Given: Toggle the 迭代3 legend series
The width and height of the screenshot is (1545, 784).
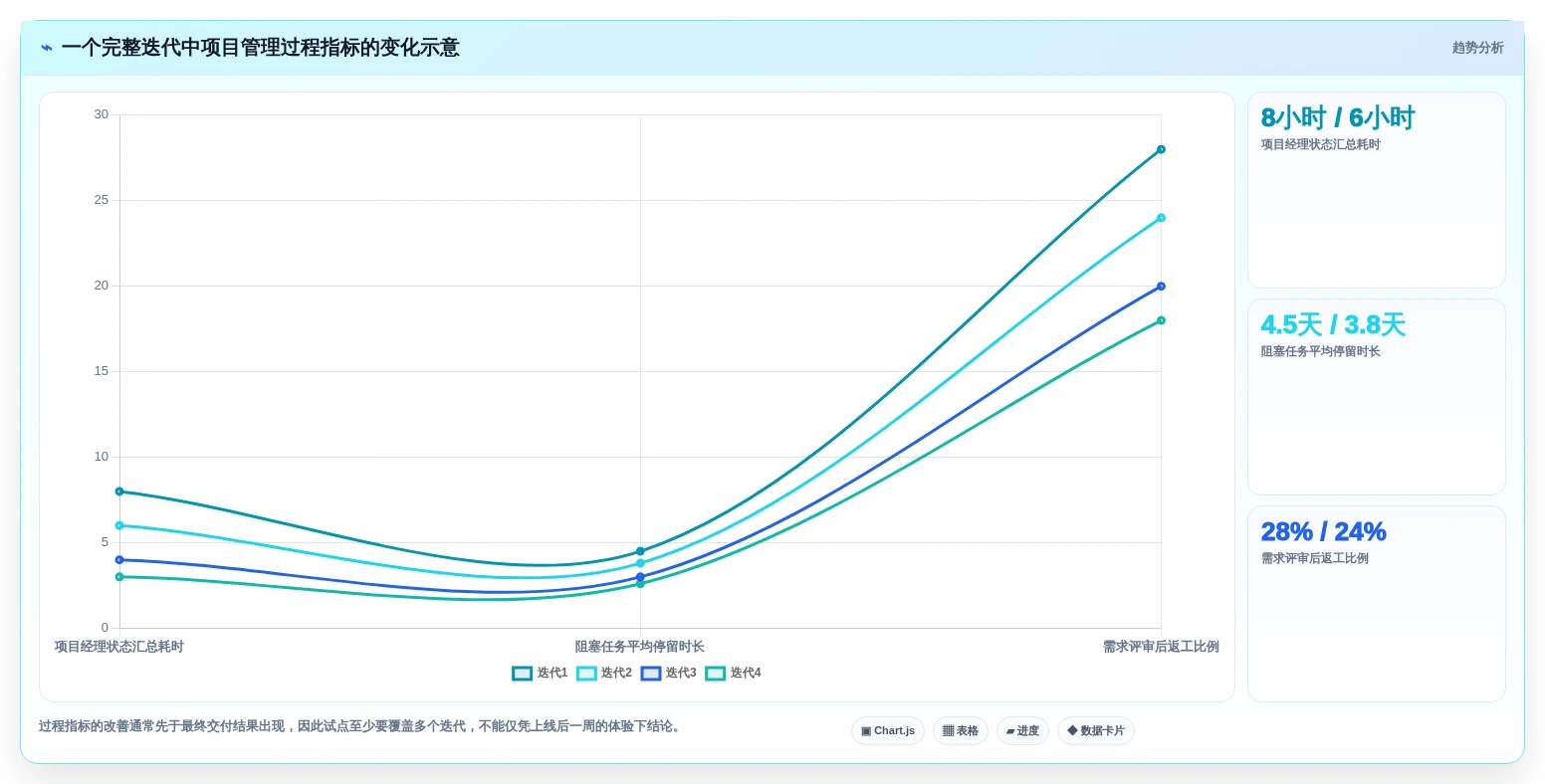Looking at the screenshot, I should point(669,674).
